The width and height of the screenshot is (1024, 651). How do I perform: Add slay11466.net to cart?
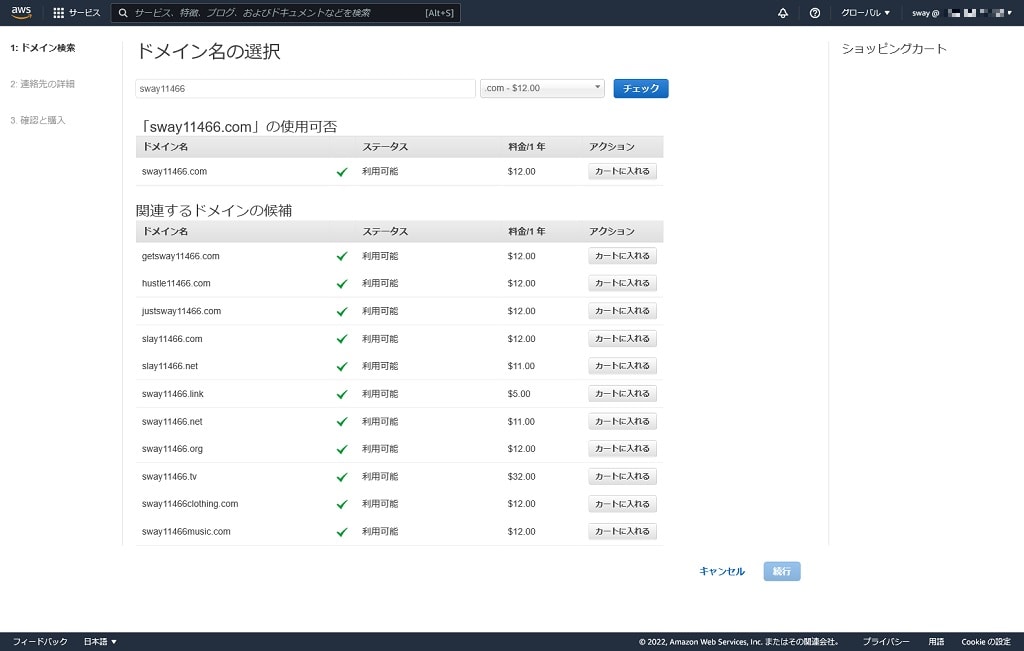pyautogui.click(x=622, y=366)
